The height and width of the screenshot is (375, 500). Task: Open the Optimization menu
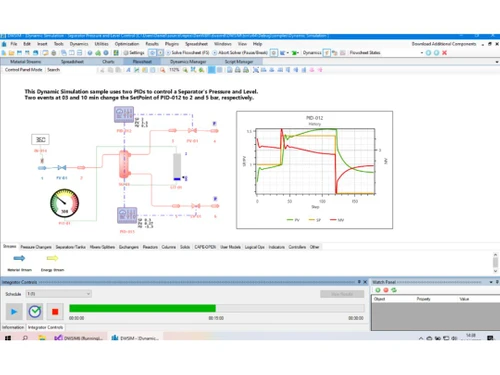click(x=127, y=44)
